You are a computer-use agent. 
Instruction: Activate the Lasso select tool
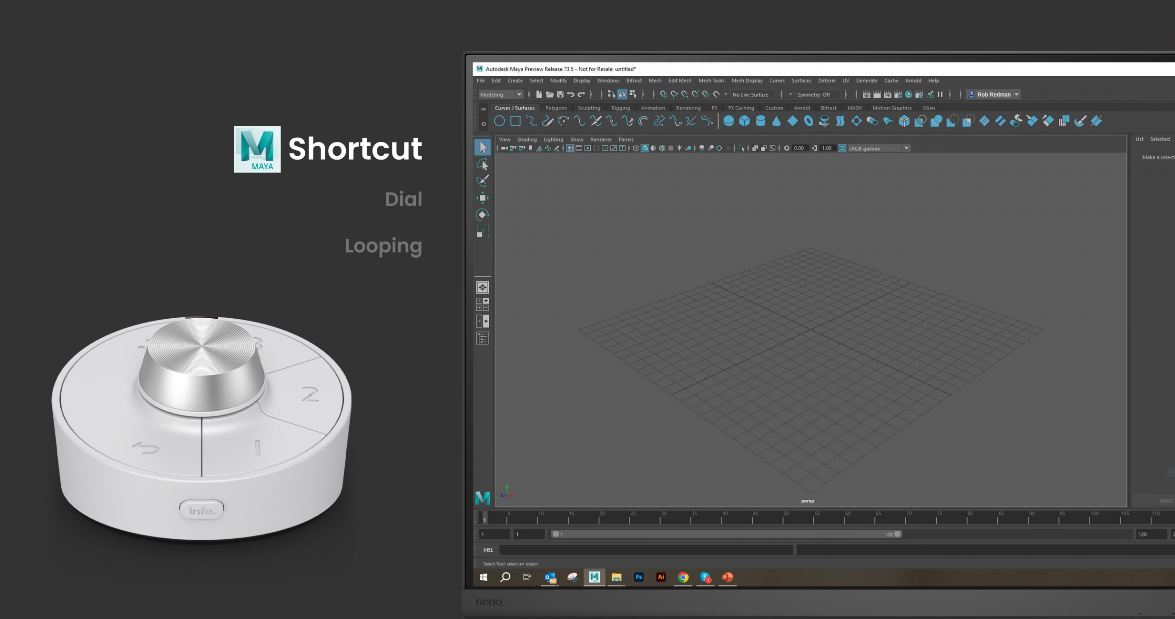(x=483, y=164)
